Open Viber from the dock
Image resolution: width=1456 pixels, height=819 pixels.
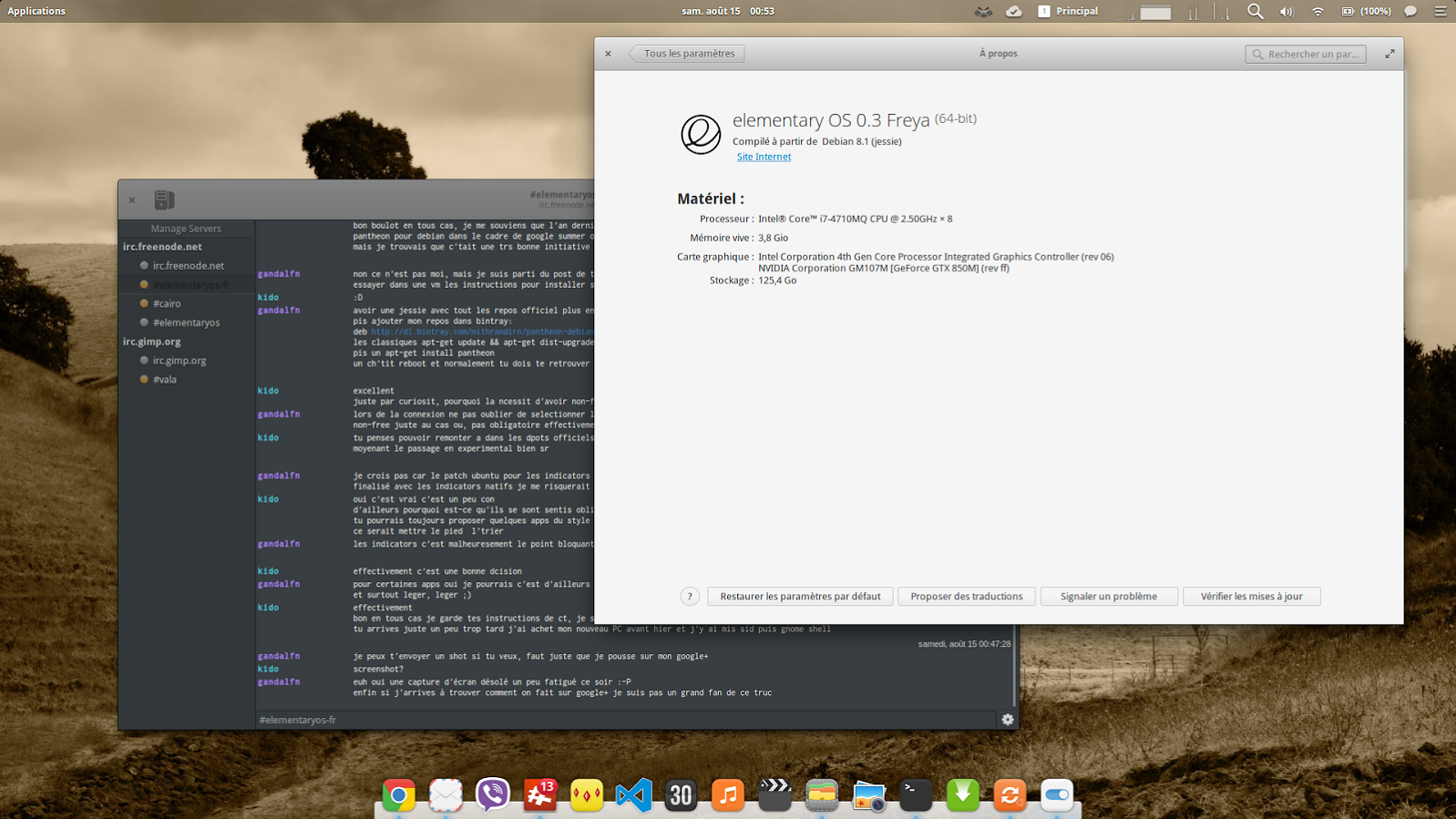pos(493,795)
